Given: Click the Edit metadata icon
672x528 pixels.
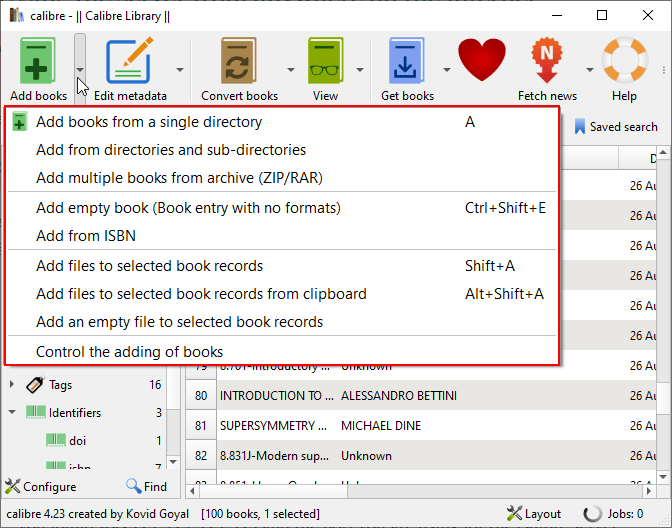Looking at the screenshot, I should coord(130,61).
